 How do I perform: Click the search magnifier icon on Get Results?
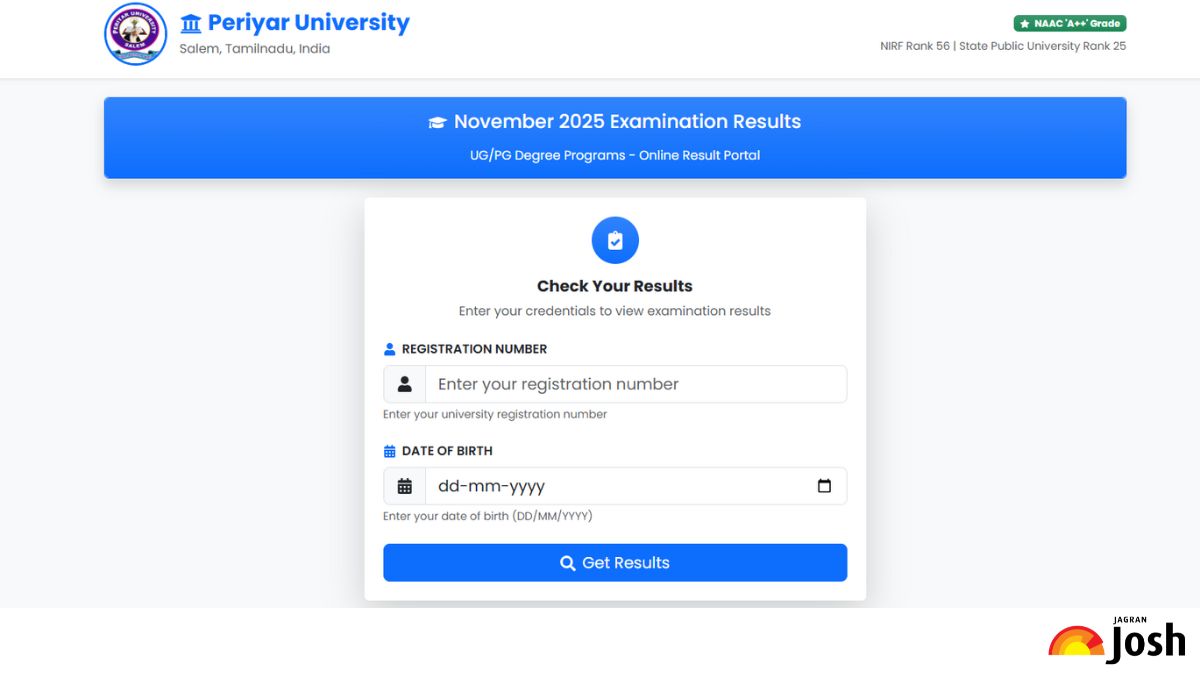tap(568, 562)
